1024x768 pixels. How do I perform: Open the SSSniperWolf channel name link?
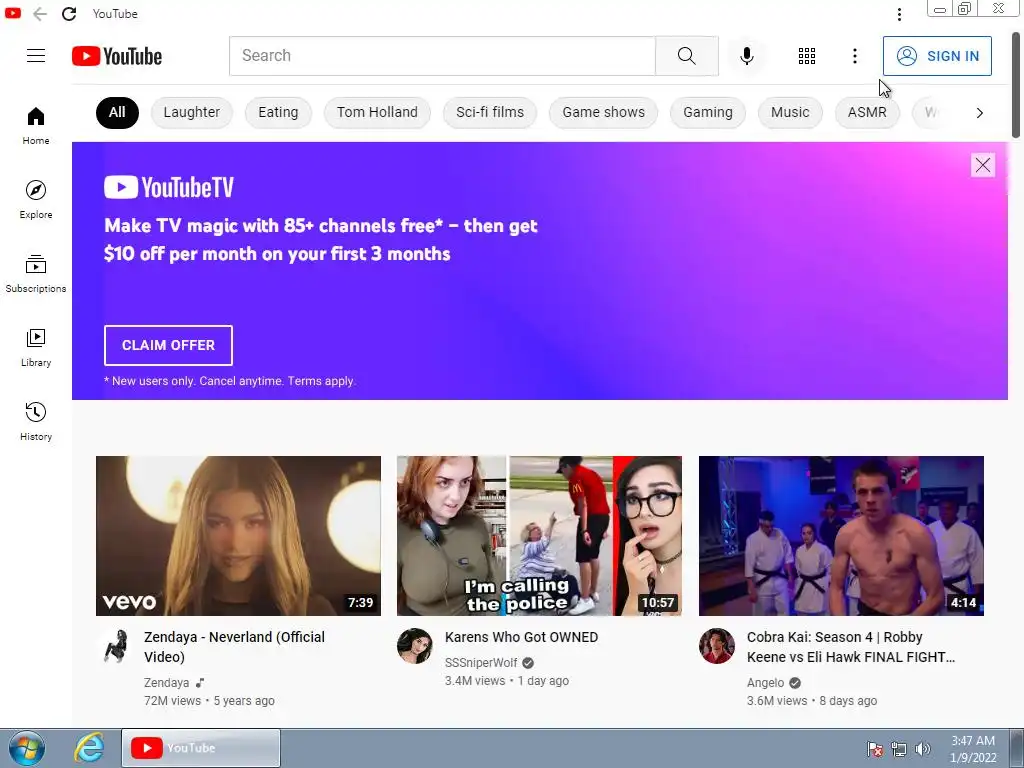481,663
